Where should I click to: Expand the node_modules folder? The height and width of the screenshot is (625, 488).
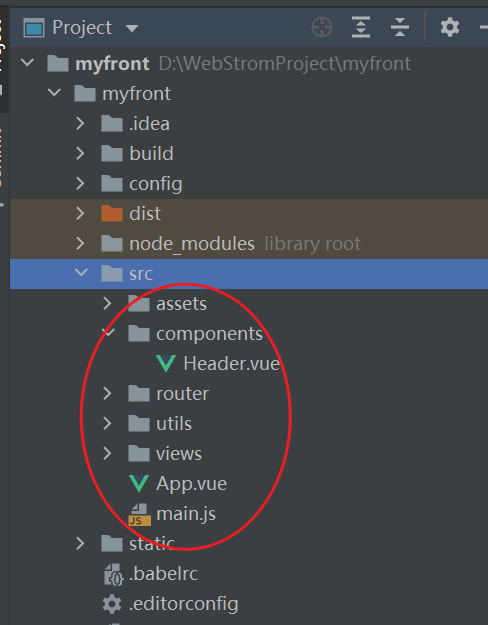click(x=80, y=243)
